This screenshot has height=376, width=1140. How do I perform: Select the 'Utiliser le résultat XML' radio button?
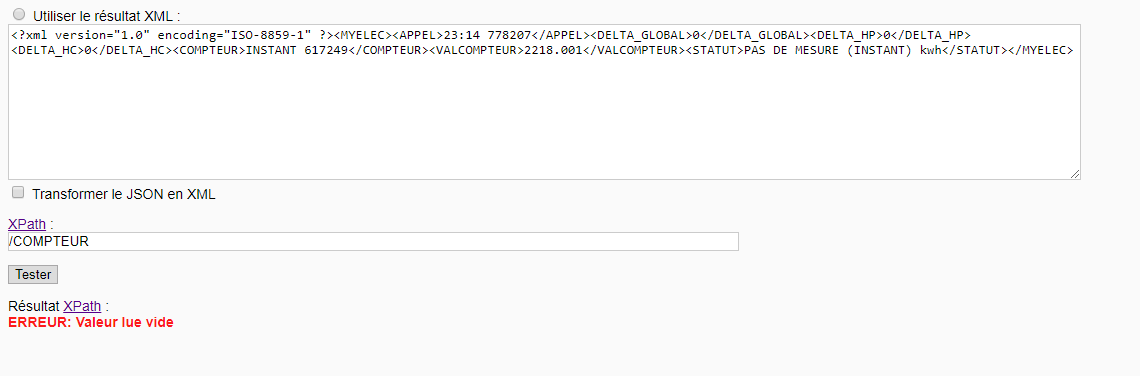click(18, 14)
